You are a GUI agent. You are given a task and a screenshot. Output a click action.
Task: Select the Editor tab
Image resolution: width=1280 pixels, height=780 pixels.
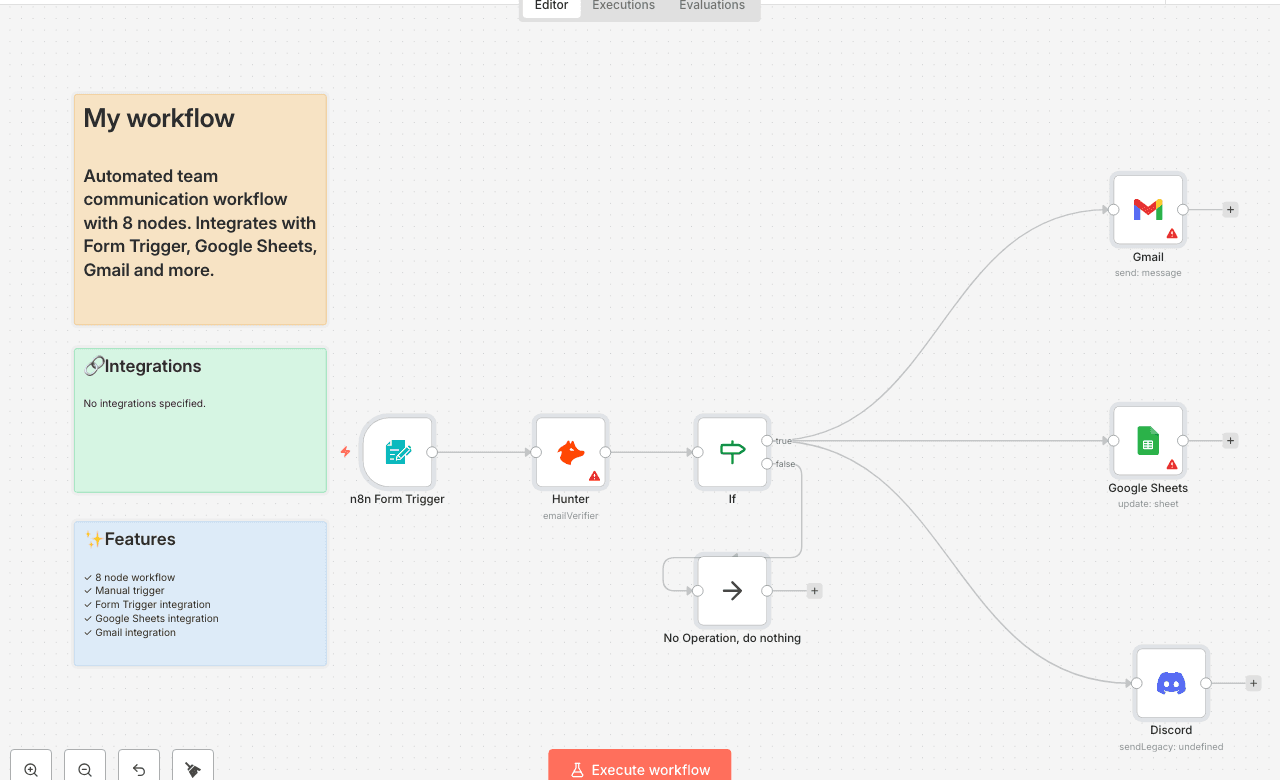pyautogui.click(x=550, y=5)
